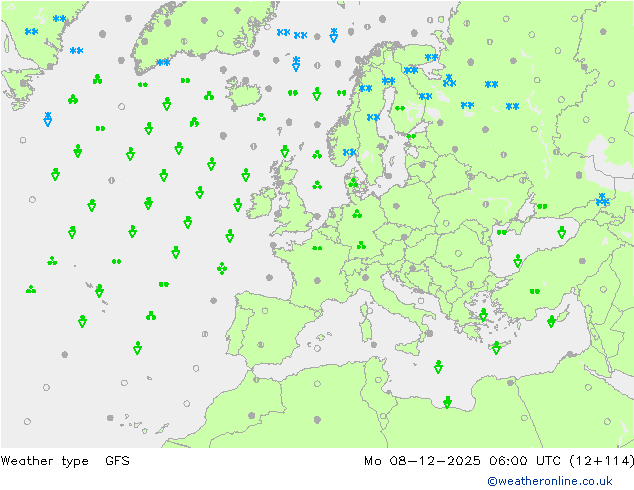634x490 pixels.
Task: Select the green drizzle symbol over Finland
Action: tap(400, 108)
